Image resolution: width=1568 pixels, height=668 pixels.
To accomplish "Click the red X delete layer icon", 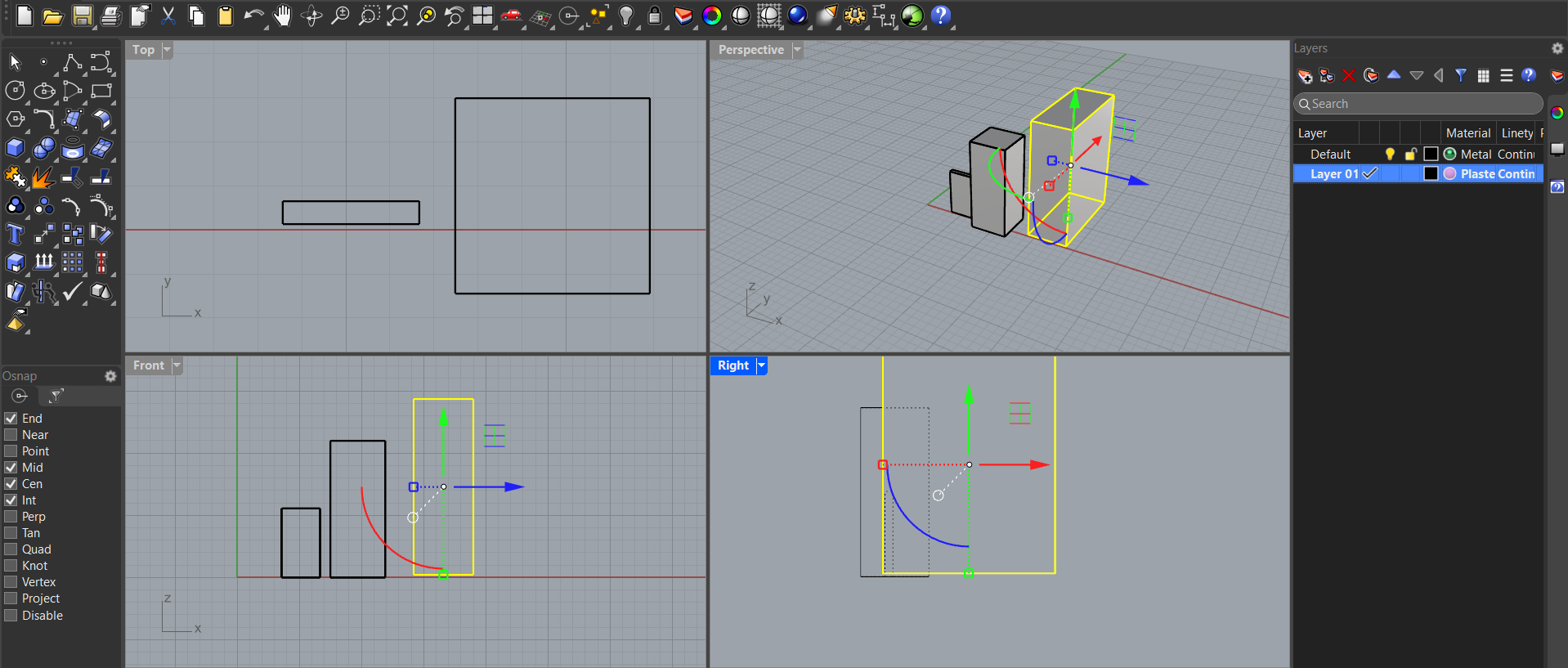I will pyautogui.click(x=1349, y=76).
